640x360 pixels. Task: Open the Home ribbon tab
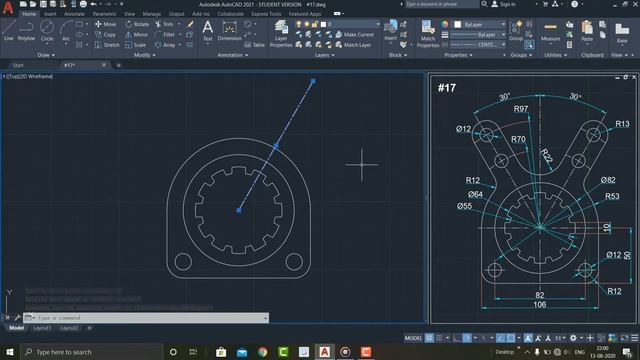point(29,14)
